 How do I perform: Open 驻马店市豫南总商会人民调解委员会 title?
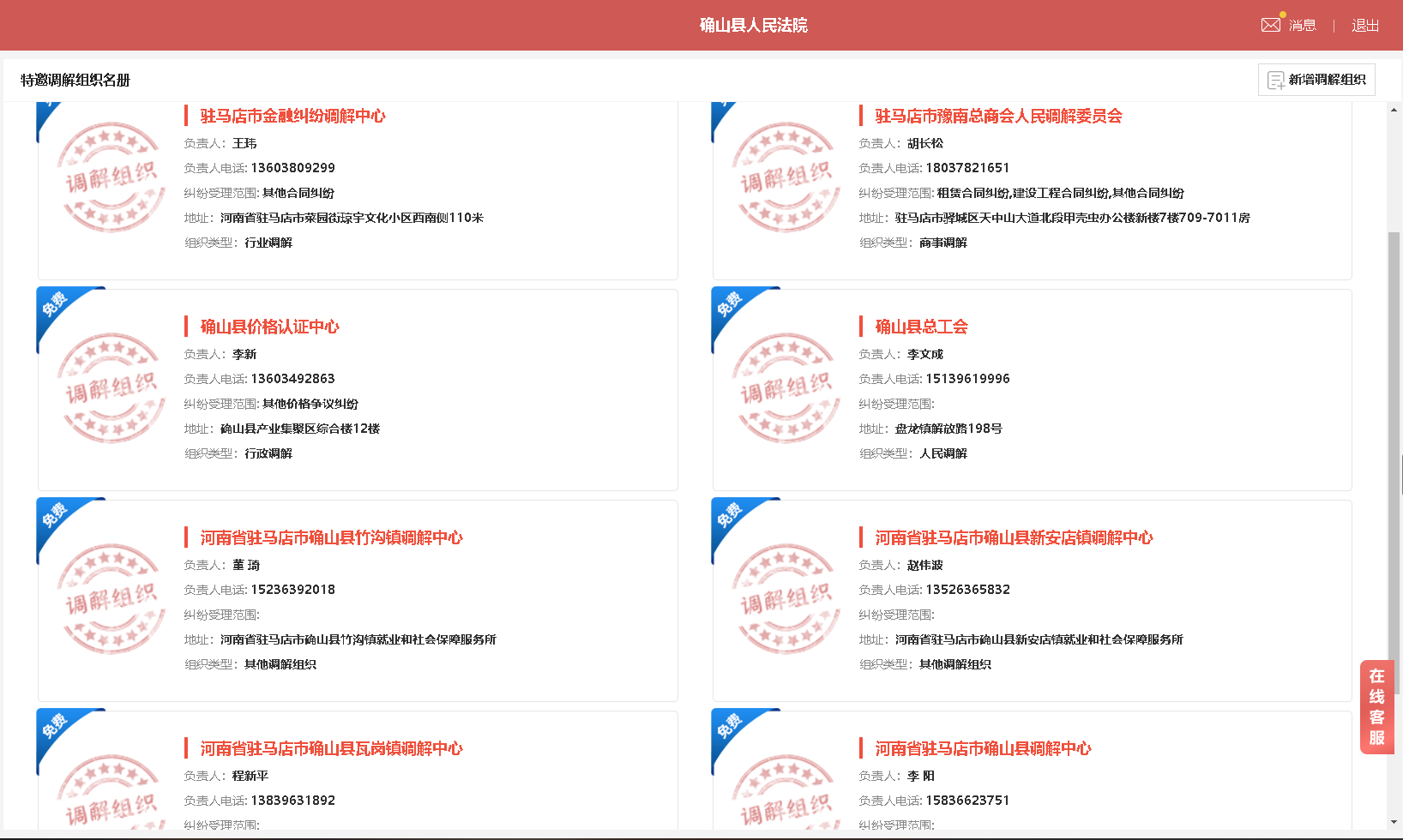pos(998,116)
